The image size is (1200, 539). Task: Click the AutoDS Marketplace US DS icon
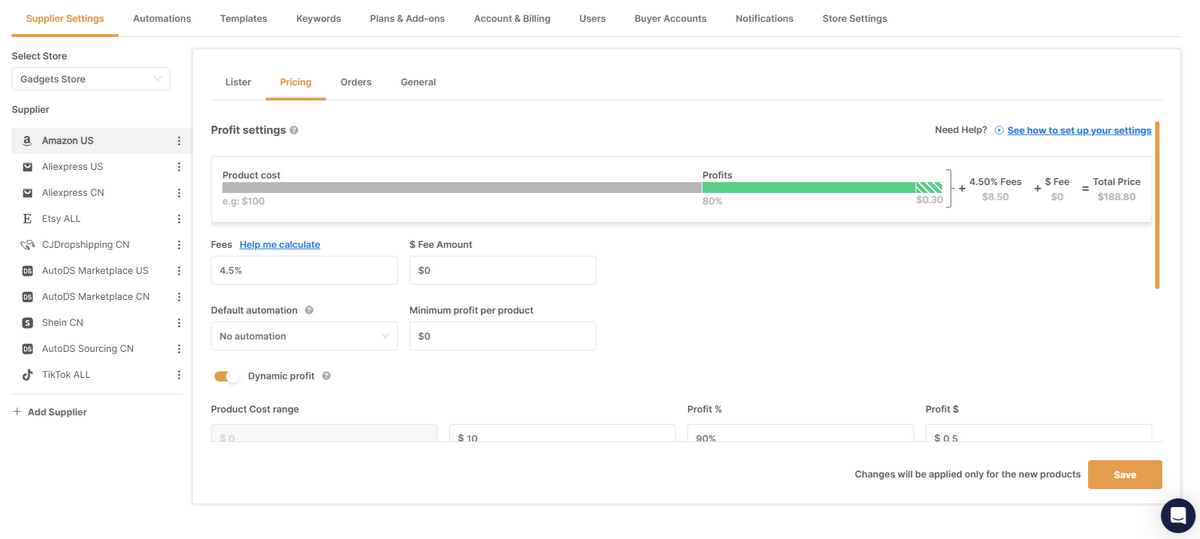(28, 271)
